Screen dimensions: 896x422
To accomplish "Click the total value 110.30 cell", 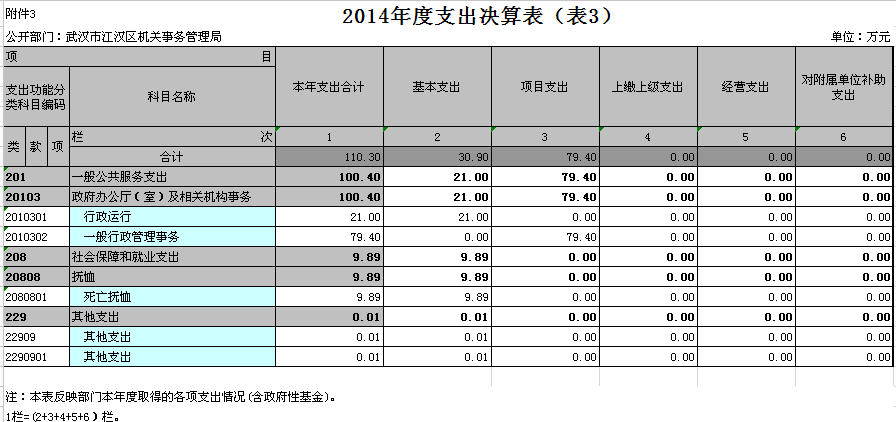I will [x=329, y=157].
